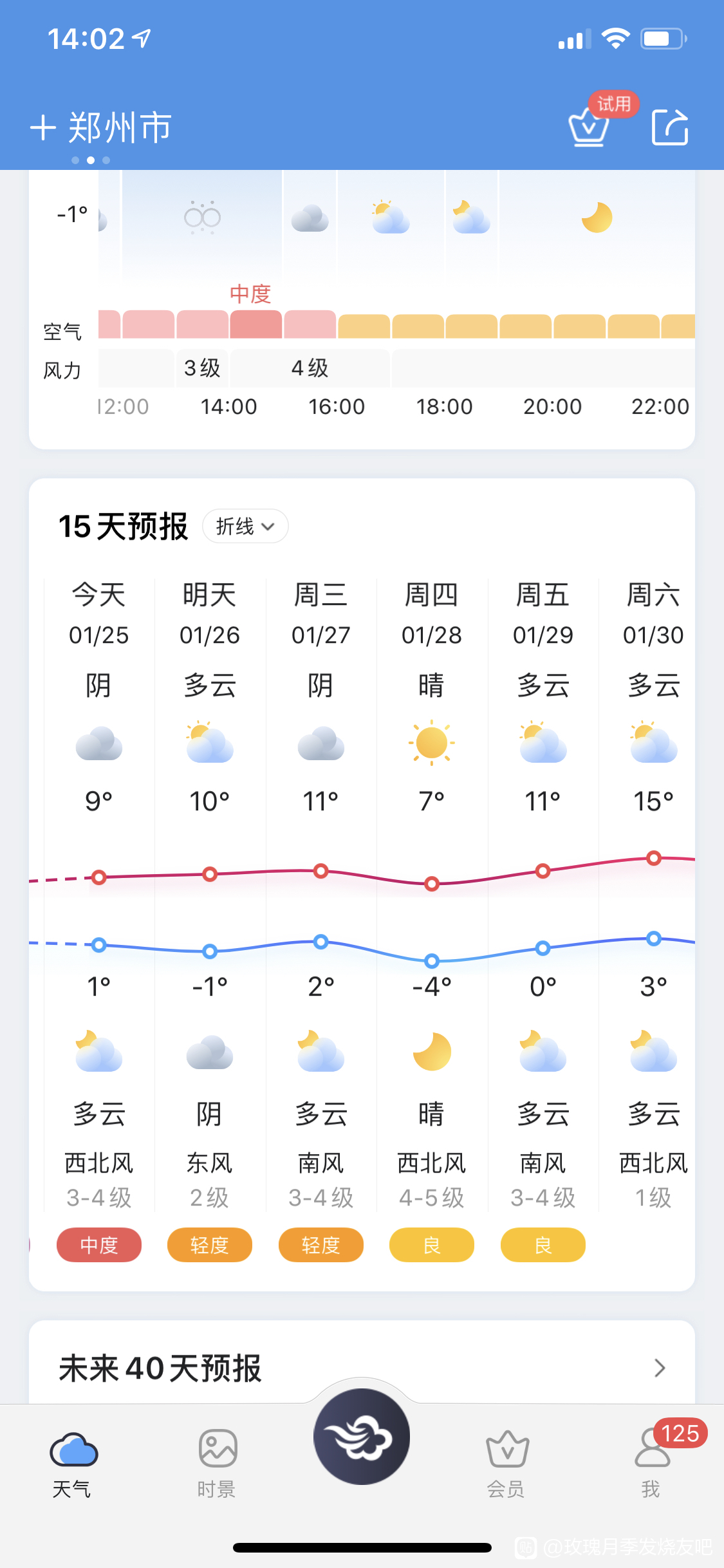Viewport: 724px width, 1568px height.
Task: Expand the 未来40天预报 chevron arrow
Action: [659, 1368]
